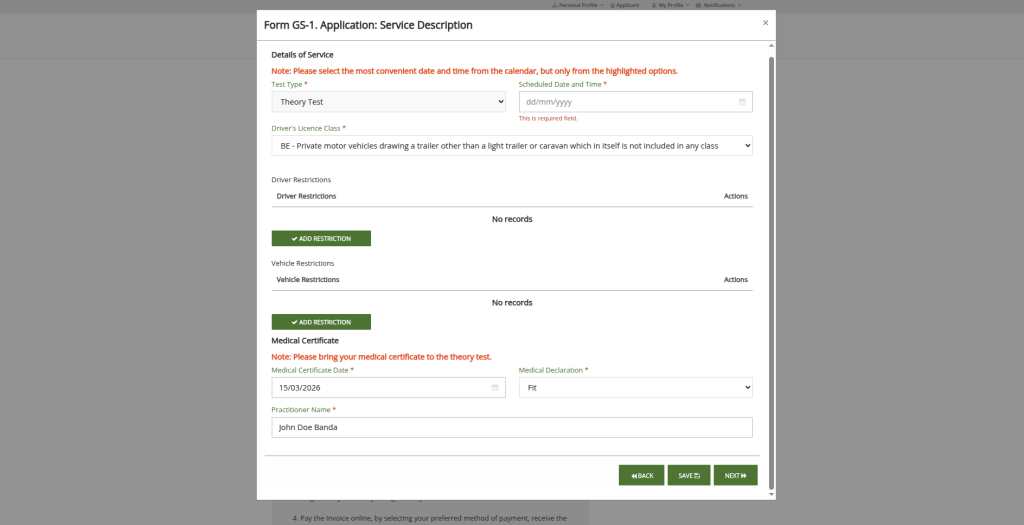The height and width of the screenshot is (525, 1024).
Task: Open the Notifications menu
Action: coord(718,5)
